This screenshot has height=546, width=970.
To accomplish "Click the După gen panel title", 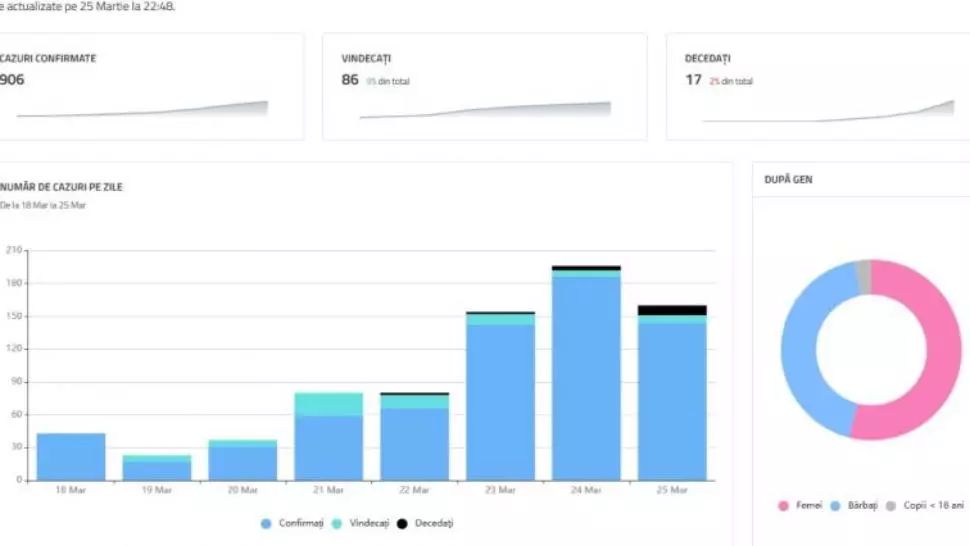I will (790, 179).
